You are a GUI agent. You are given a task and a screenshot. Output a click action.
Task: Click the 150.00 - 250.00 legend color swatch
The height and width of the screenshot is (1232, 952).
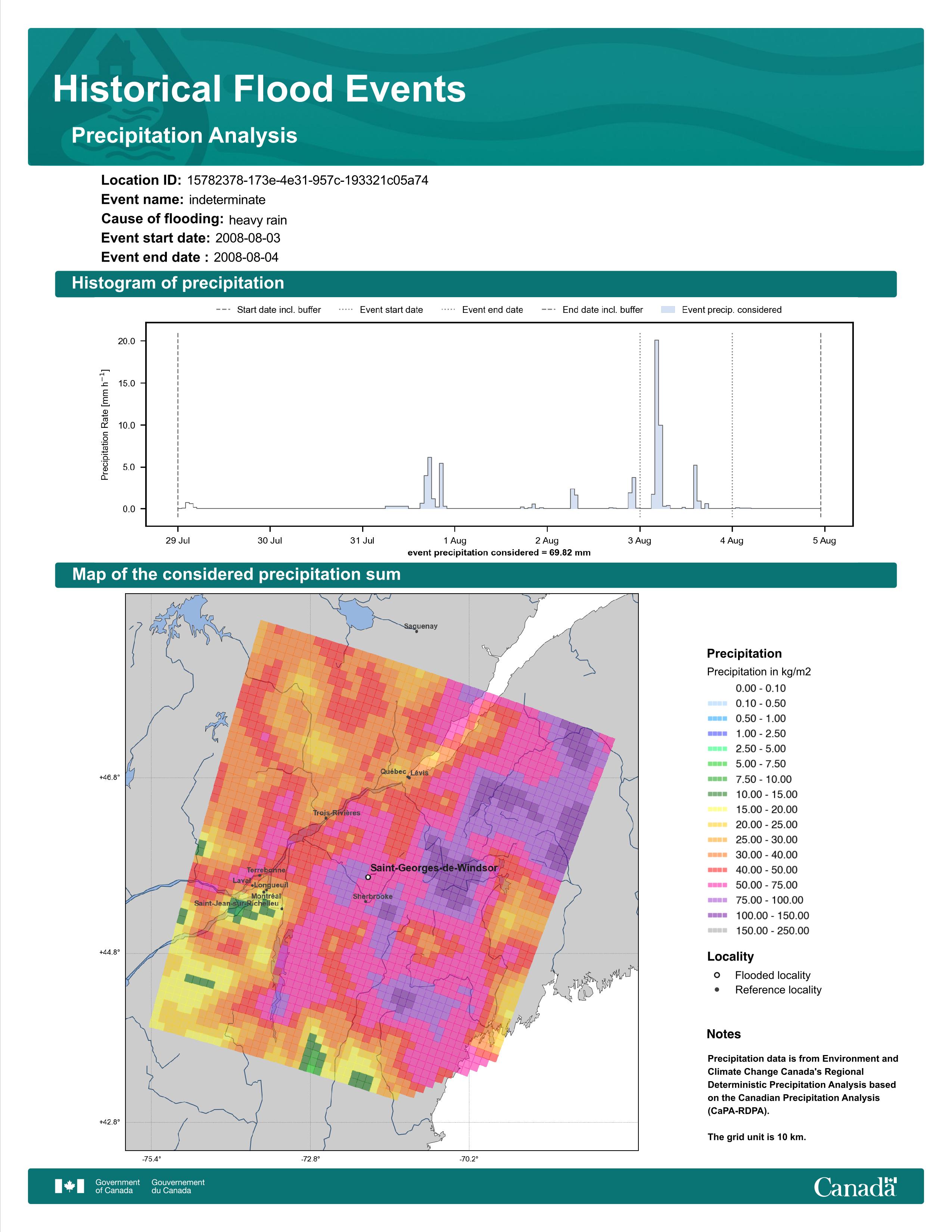[x=718, y=931]
